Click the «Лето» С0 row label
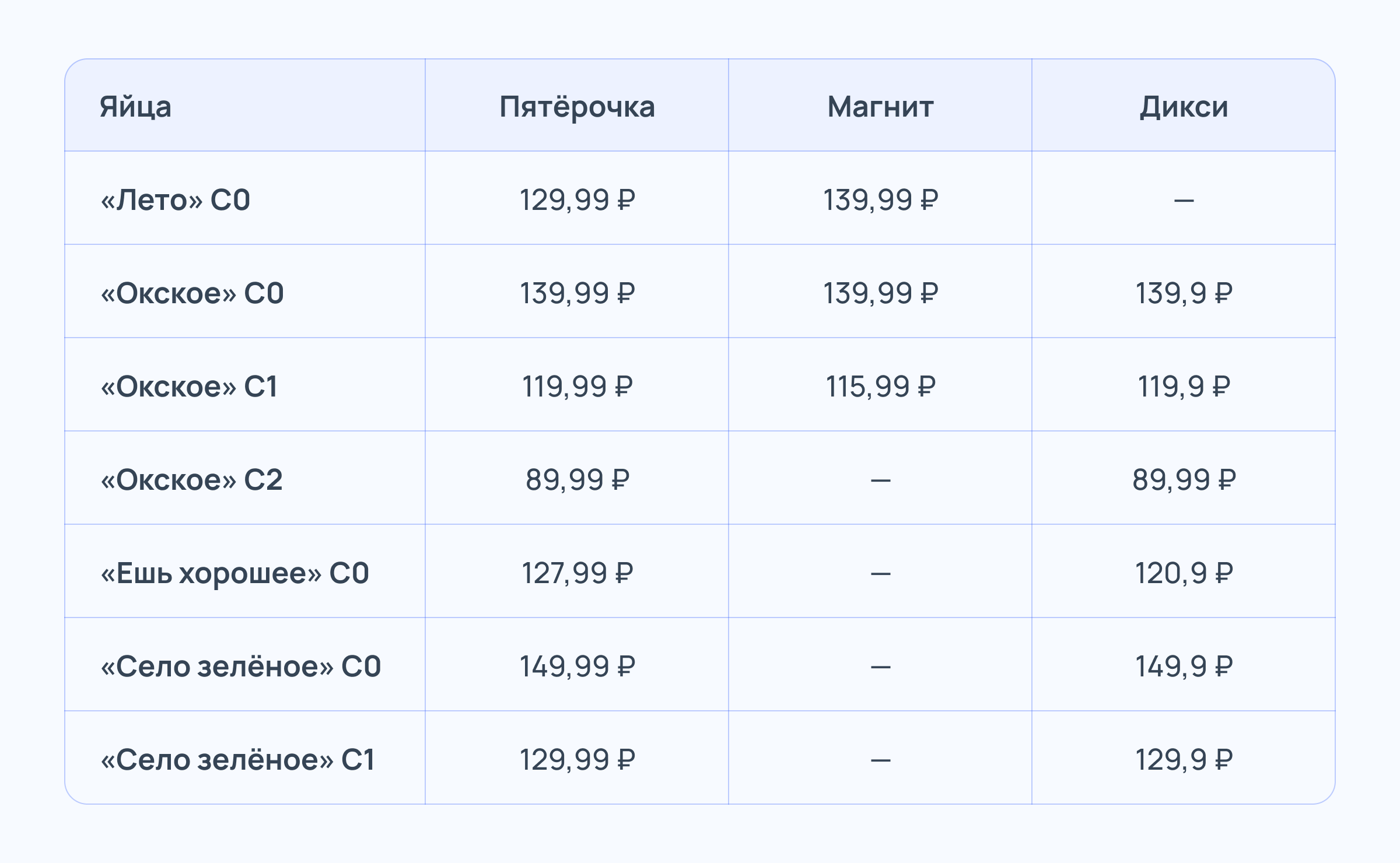Viewport: 1400px width, 863px height. (x=176, y=200)
